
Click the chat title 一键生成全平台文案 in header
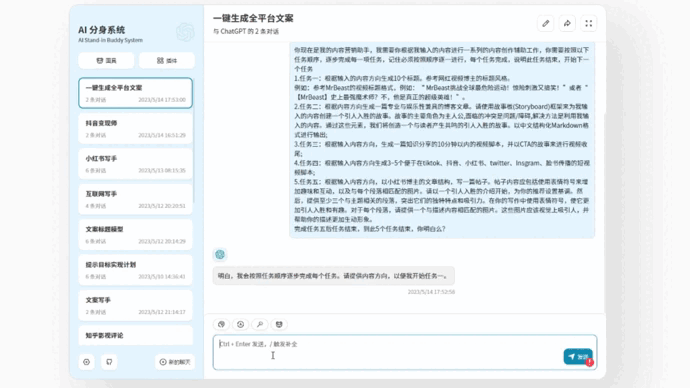coord(253,18)
